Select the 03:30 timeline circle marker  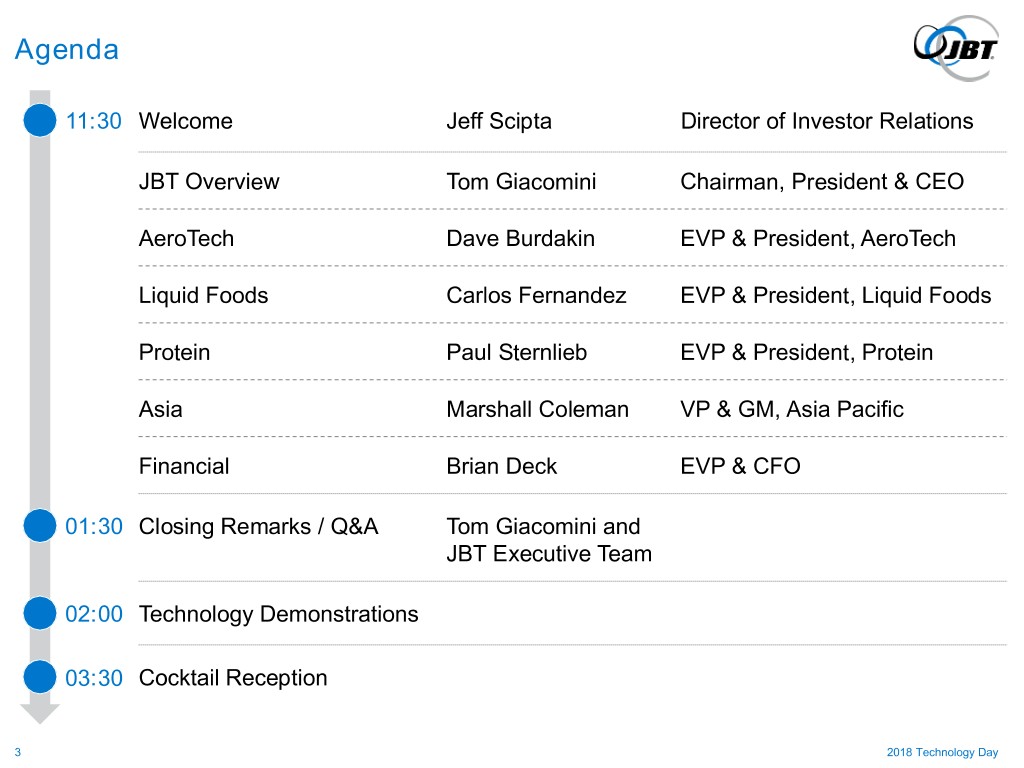click(x=39, y=677)
